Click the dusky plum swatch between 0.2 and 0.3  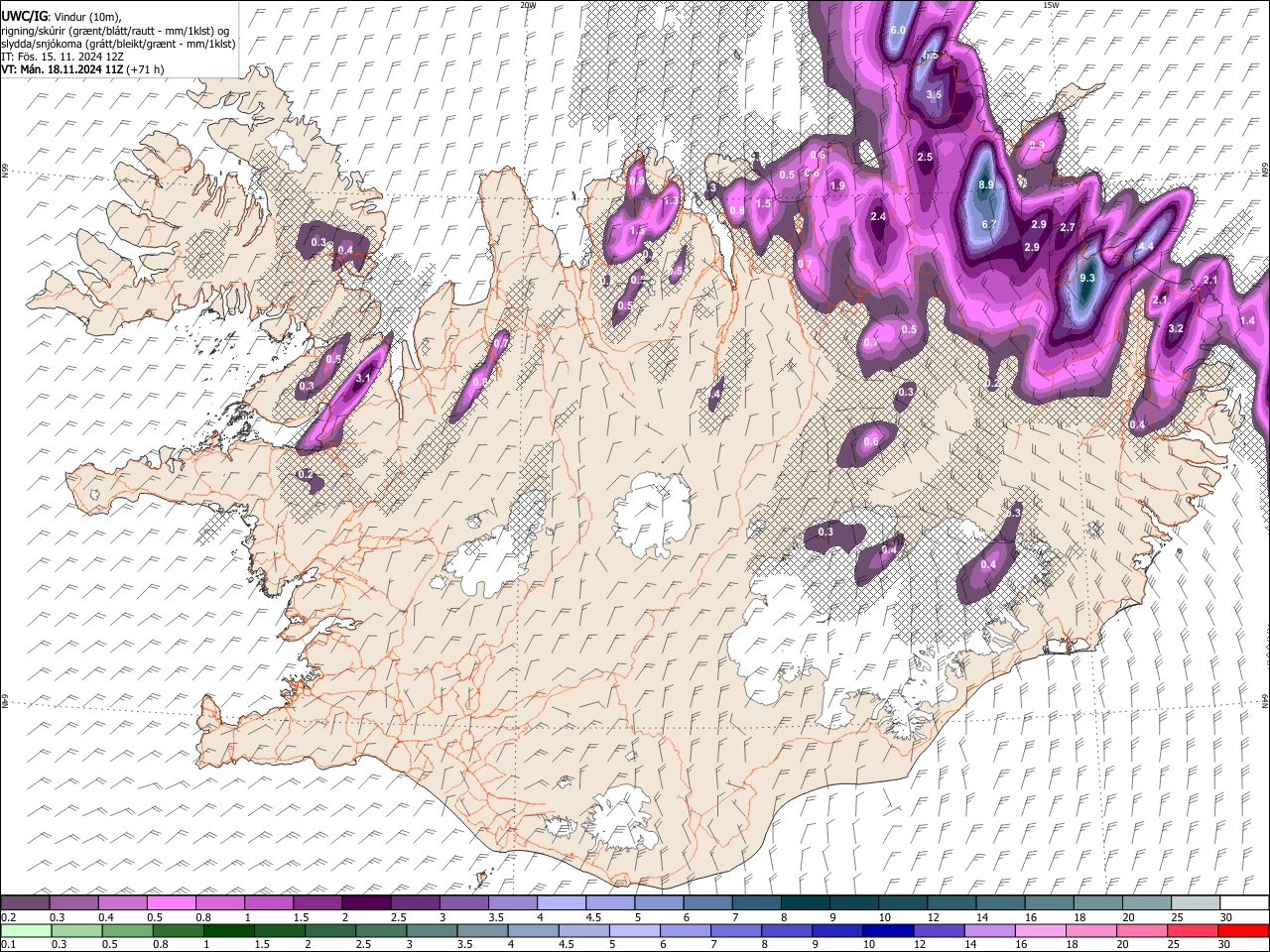[25, 902]
